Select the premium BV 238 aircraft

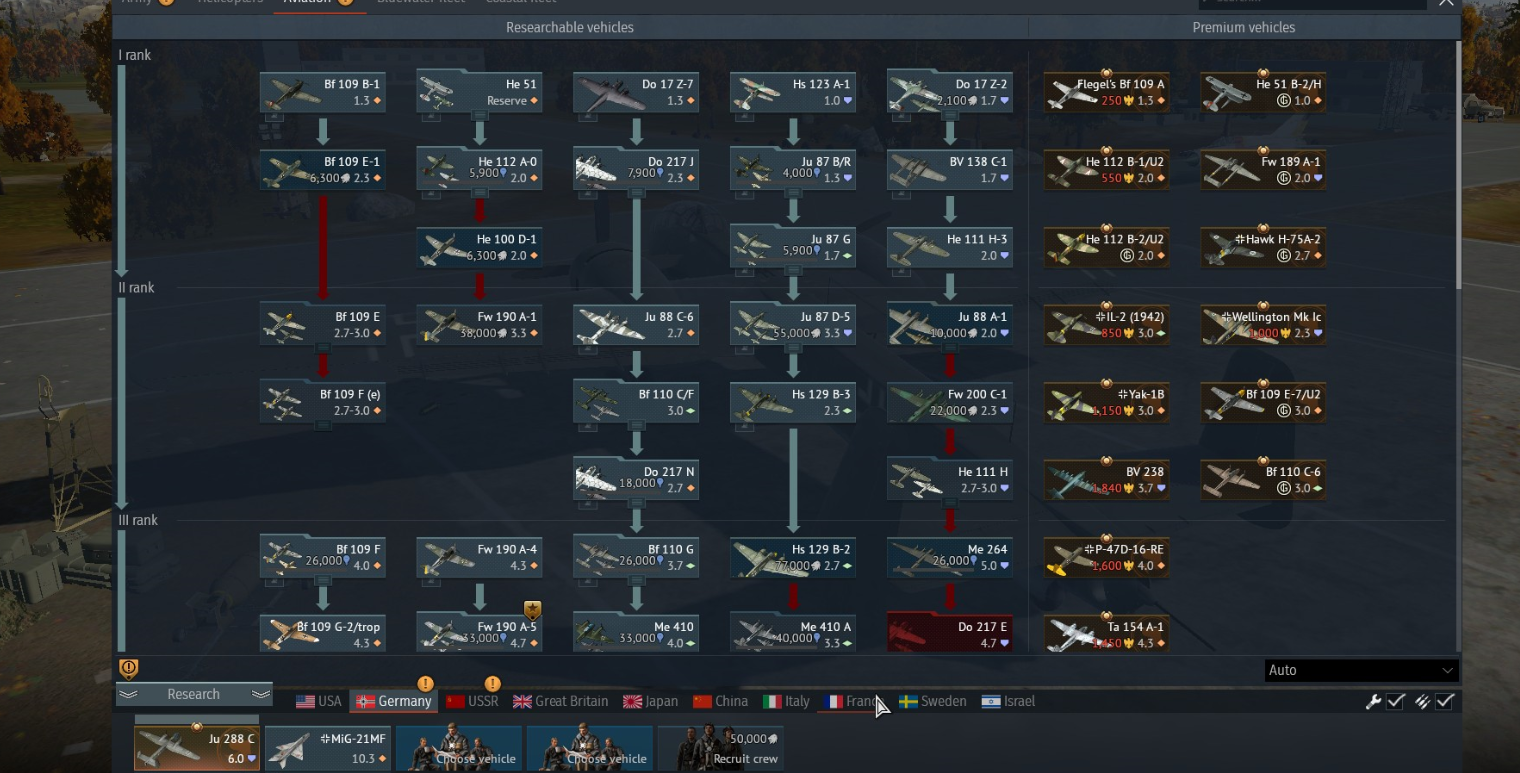click(x=1106, y=480)
